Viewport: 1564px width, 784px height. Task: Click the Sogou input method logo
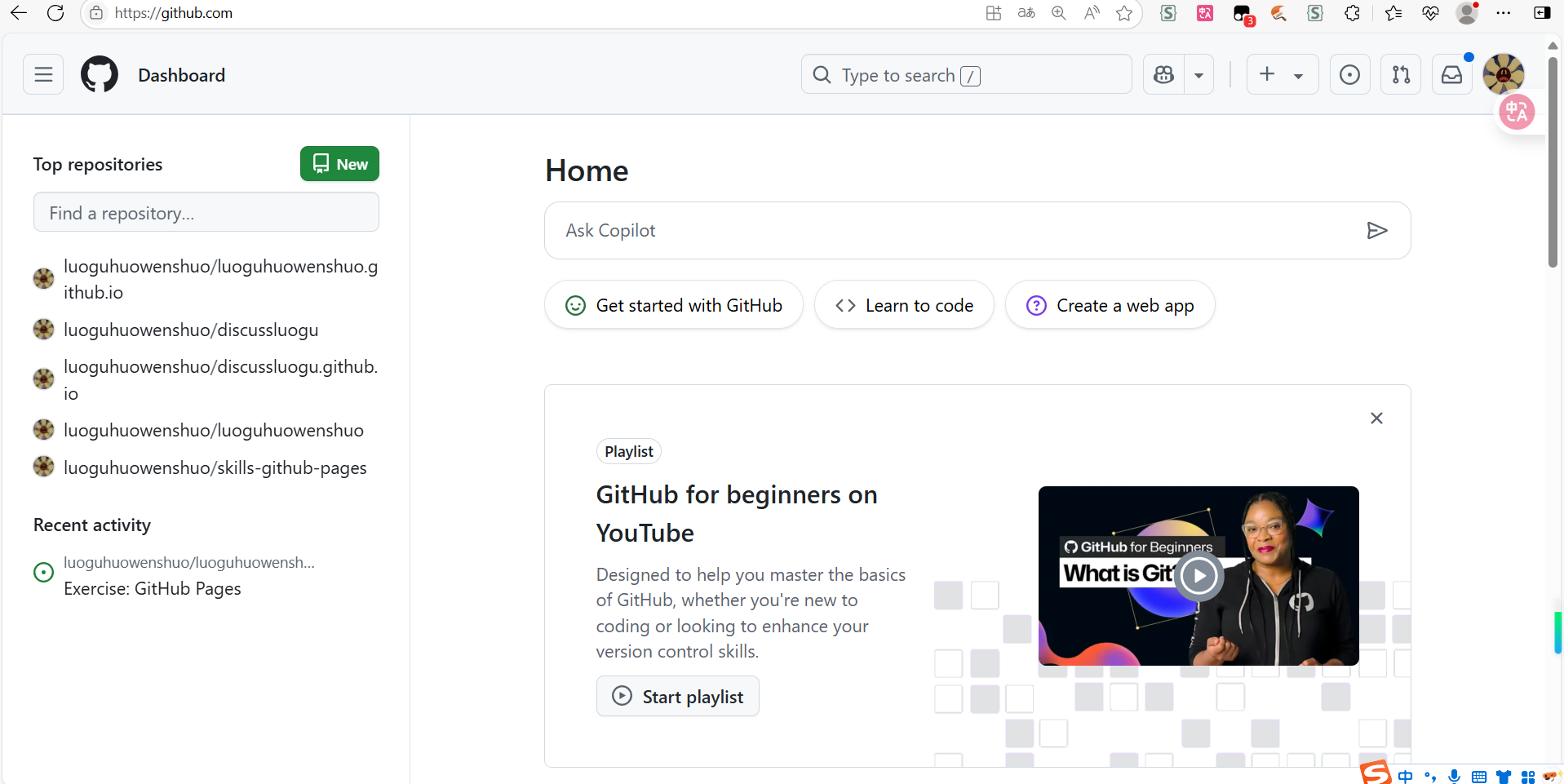pyautogui.click(x=1376, y=773)
